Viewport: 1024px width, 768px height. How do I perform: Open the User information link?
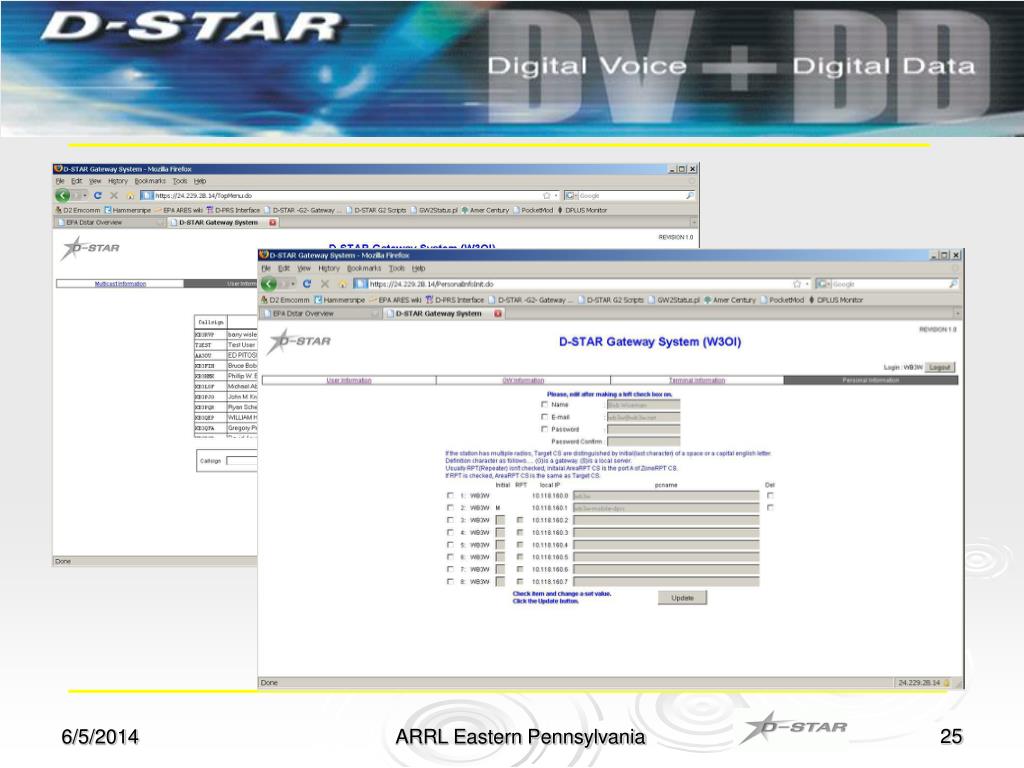pyautogui.click(x=349, y=380)
